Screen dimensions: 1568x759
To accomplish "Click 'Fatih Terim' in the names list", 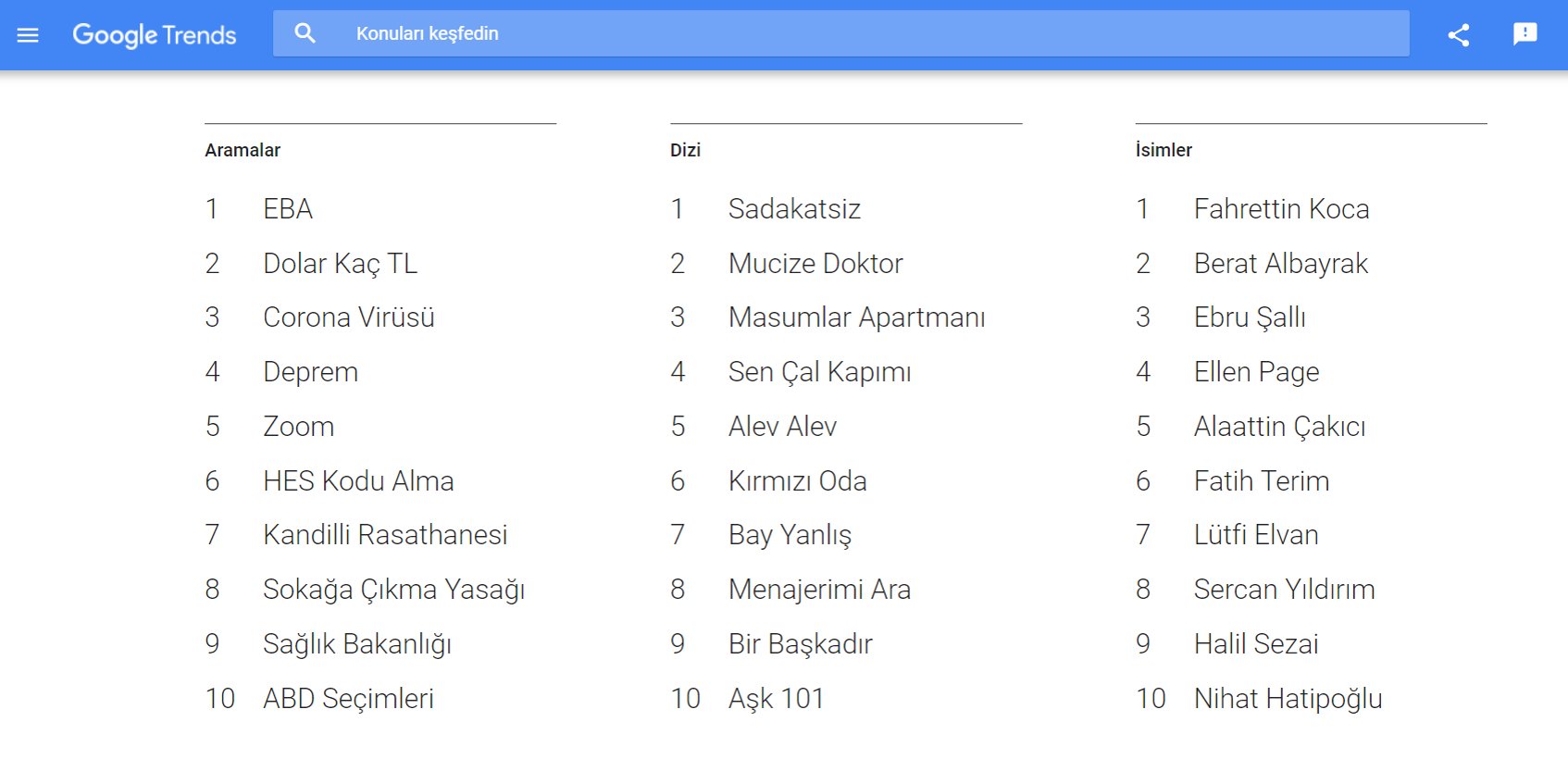I will 1262,481.
